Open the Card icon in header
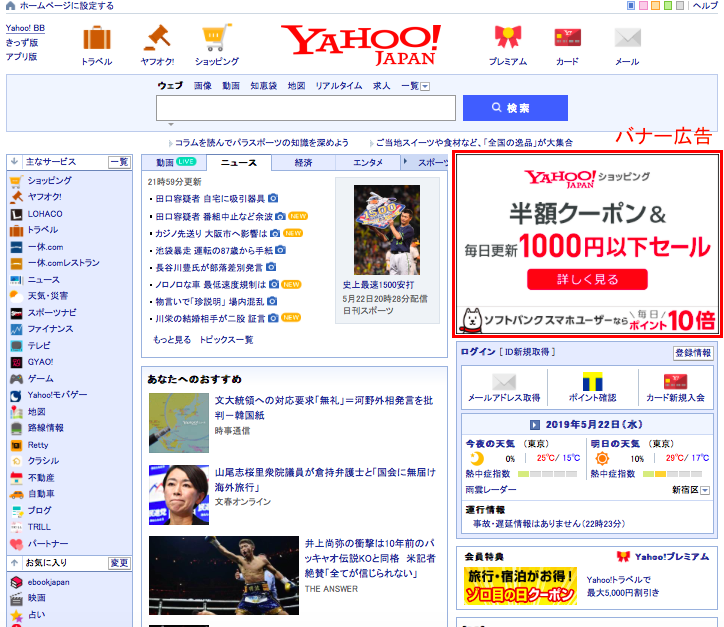 tap(567, 38)
